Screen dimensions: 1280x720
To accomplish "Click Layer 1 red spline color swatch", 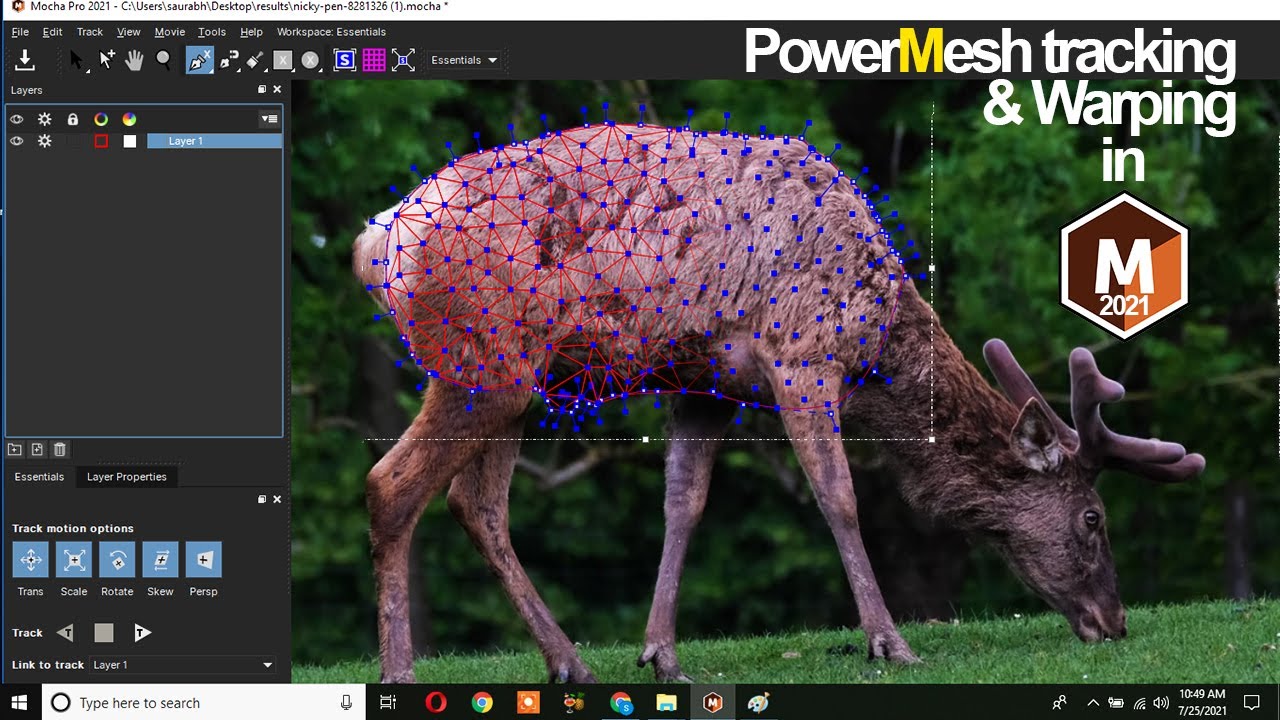I will coord(101,141).
